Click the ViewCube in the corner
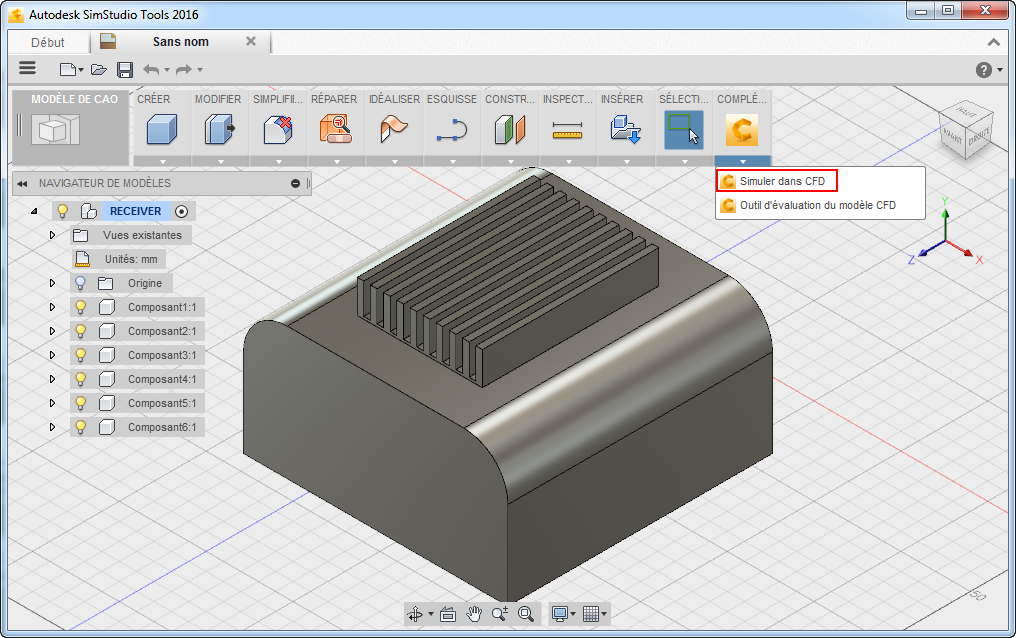The width and height of the screenshot is (1016, 638). click(966, 130)
